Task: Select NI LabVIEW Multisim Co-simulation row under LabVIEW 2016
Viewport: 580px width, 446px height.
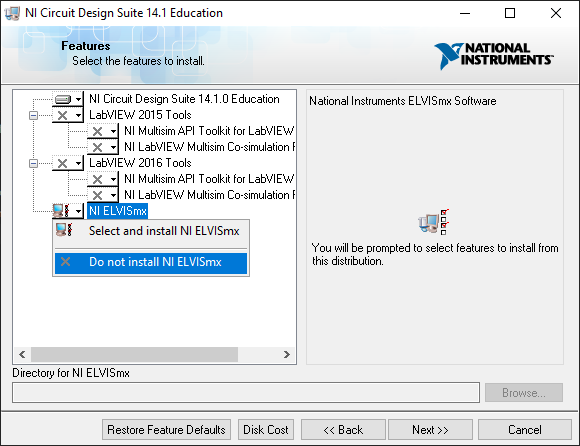Action: 209,195
